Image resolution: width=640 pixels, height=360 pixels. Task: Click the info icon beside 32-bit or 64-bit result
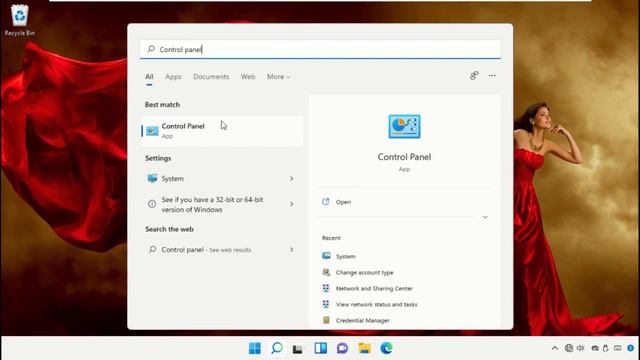[x=152, y=204]
